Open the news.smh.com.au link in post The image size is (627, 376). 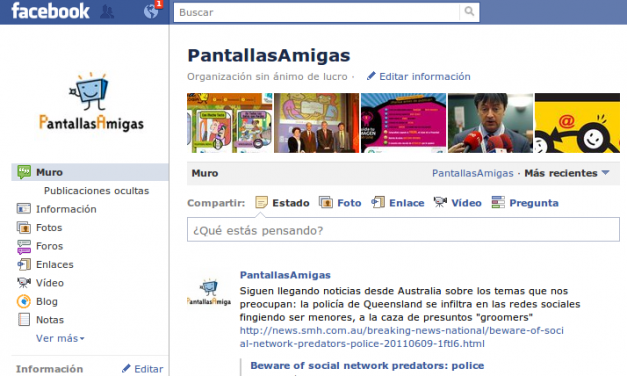point(401,337)
